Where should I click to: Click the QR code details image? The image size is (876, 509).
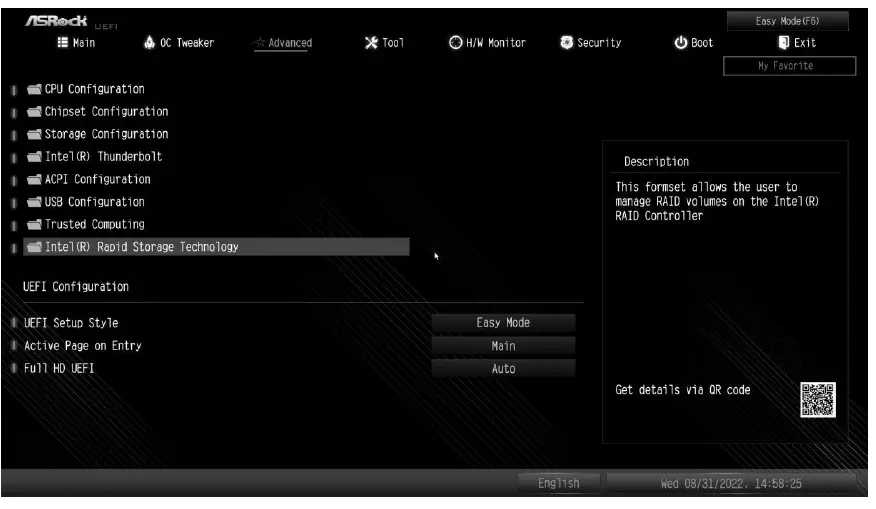tap(817, 400)
